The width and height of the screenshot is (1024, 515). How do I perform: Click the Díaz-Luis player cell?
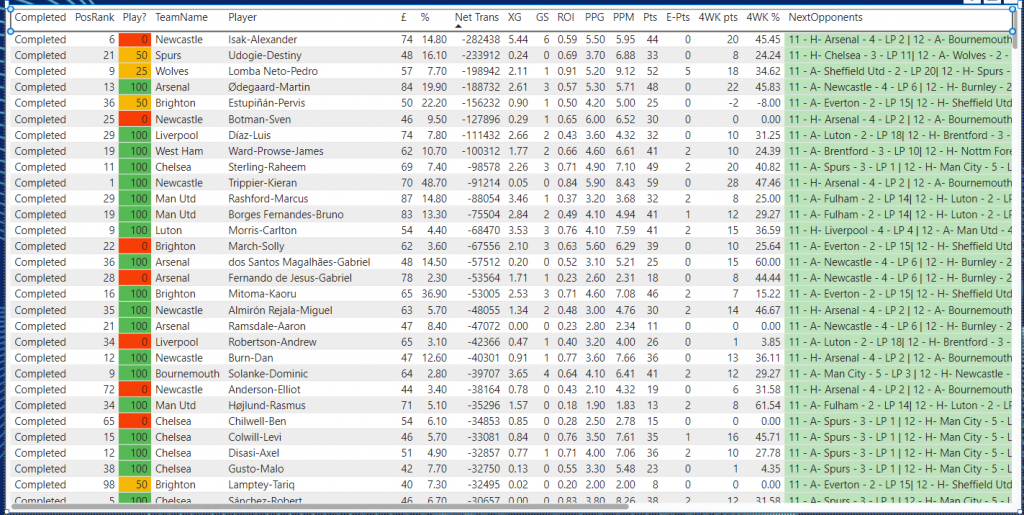[251, 135]
